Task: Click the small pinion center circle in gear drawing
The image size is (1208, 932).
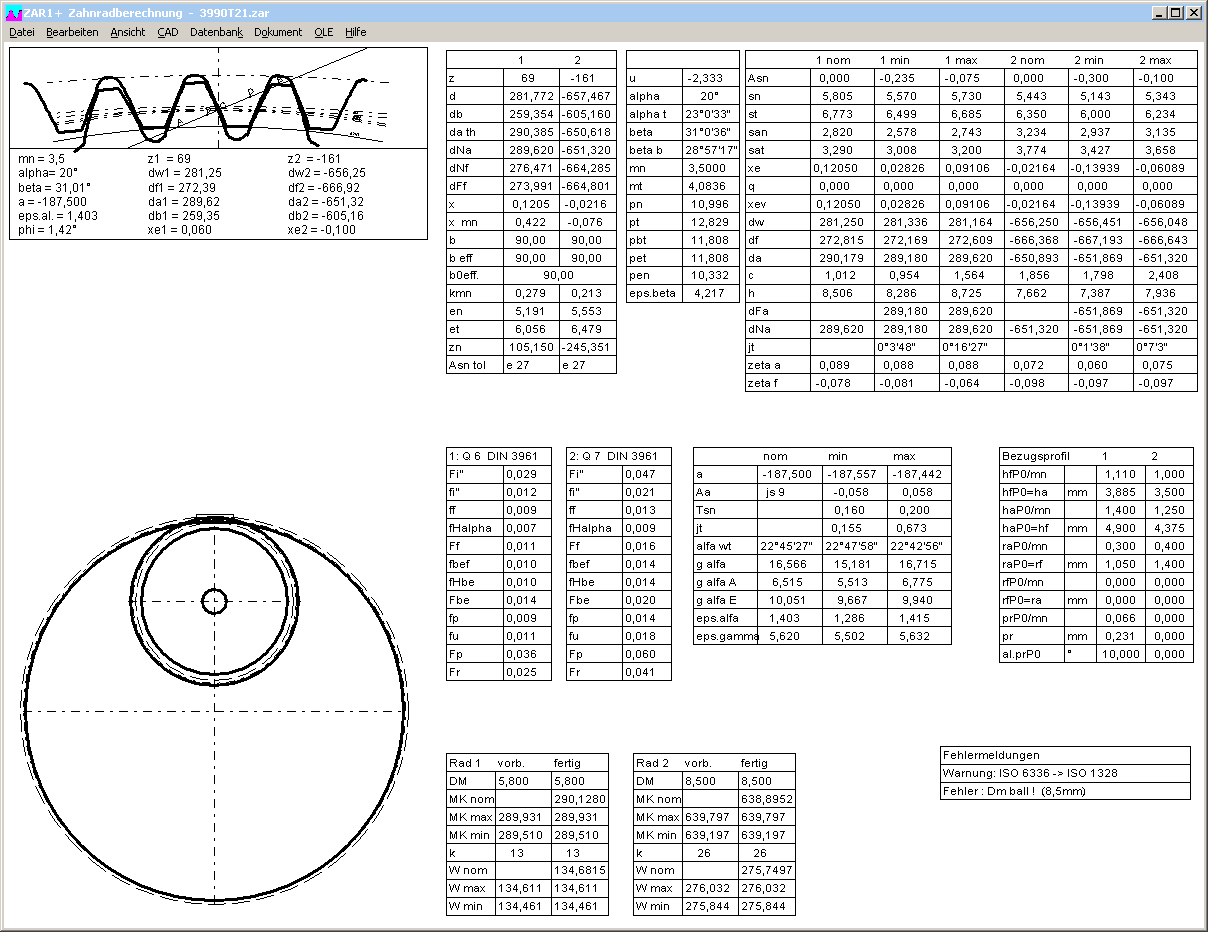Action: coord(214,601)
